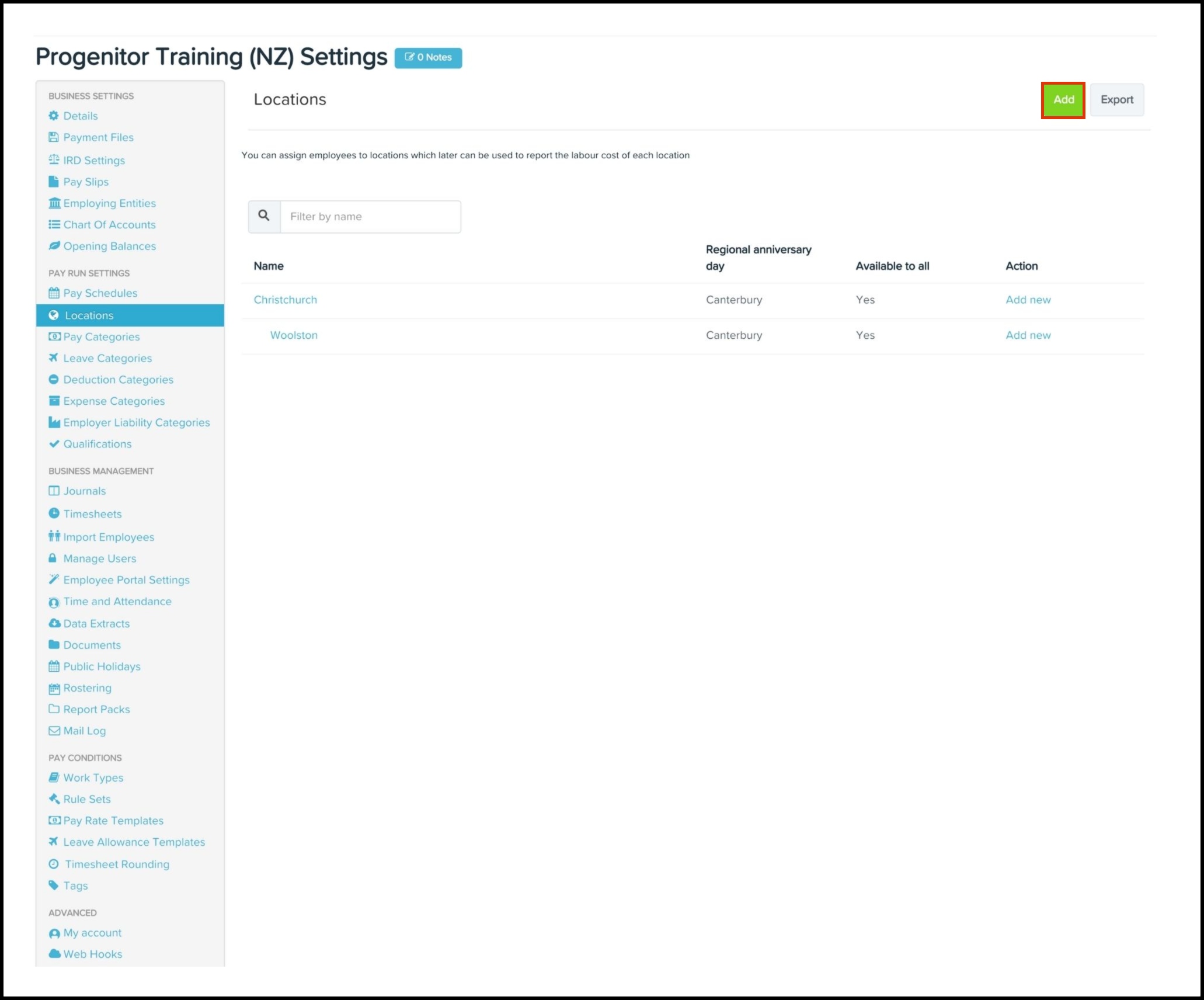The height and width of the screenshot is (1000, 1204).
Task: Click the Details gear icon
Action: (54, 116)
